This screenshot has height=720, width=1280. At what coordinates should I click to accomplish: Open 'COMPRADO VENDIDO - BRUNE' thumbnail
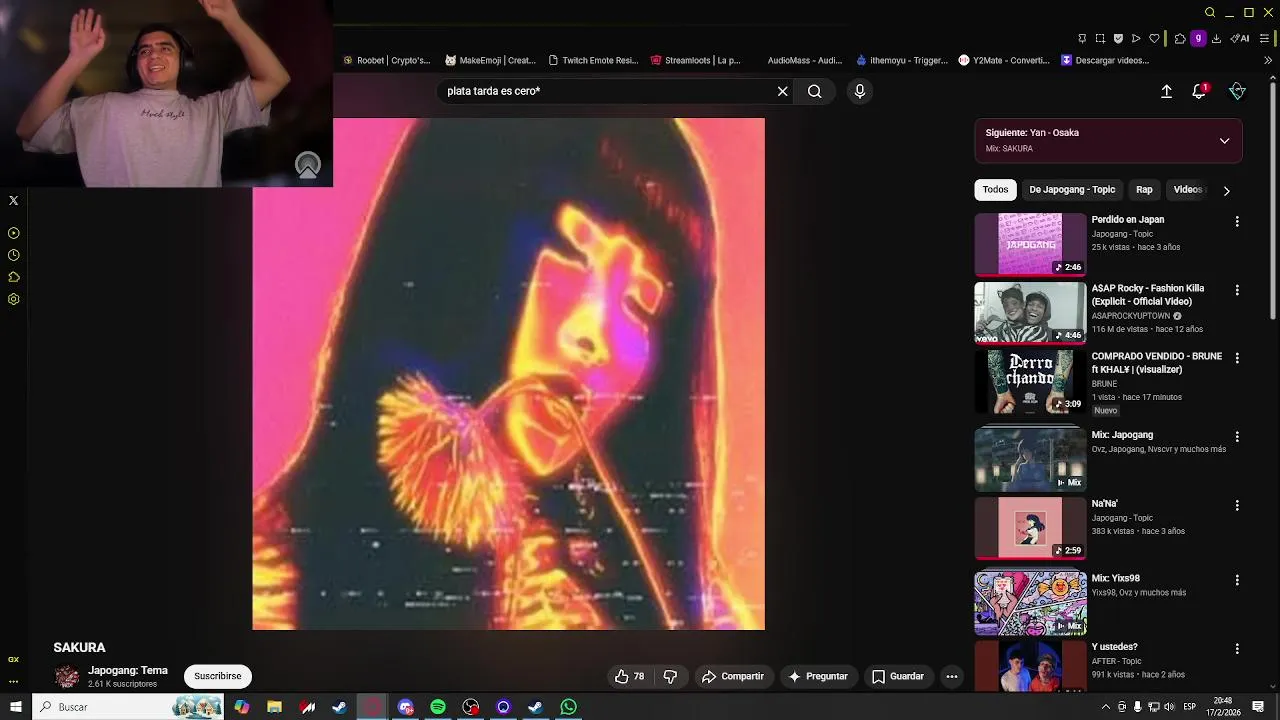(1030, 381)
